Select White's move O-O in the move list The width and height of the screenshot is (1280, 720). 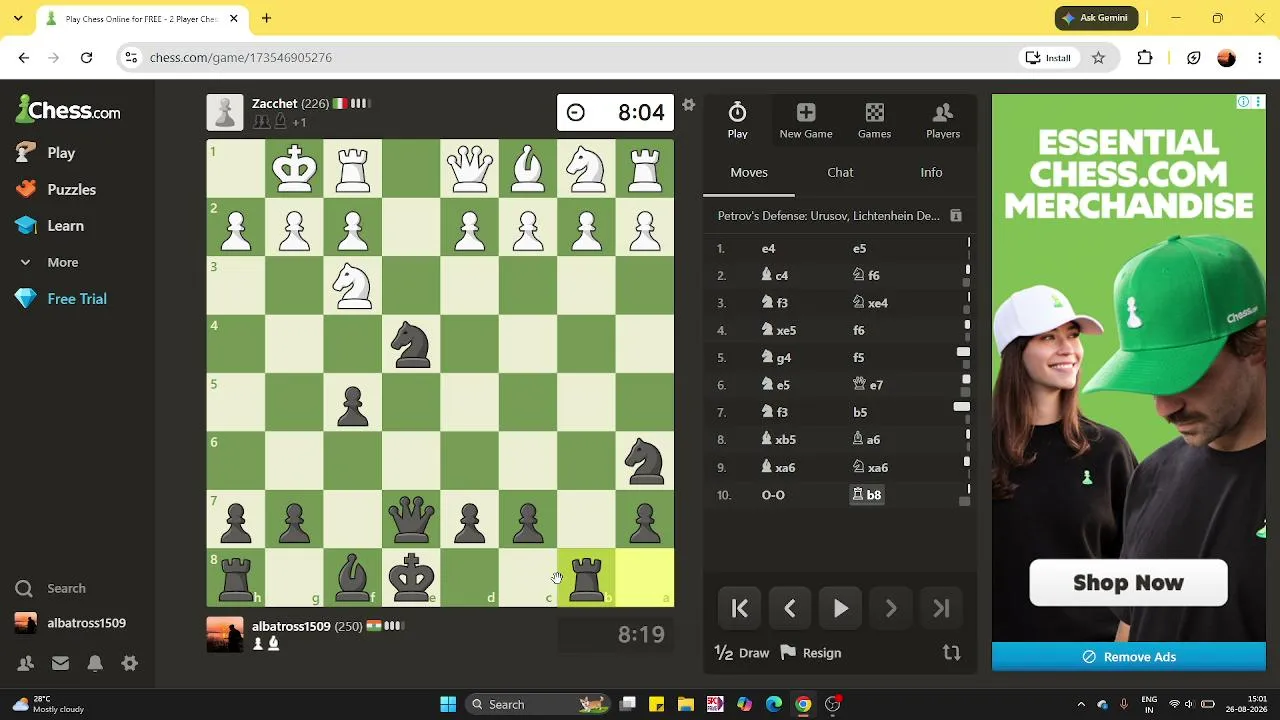point(773,495)
